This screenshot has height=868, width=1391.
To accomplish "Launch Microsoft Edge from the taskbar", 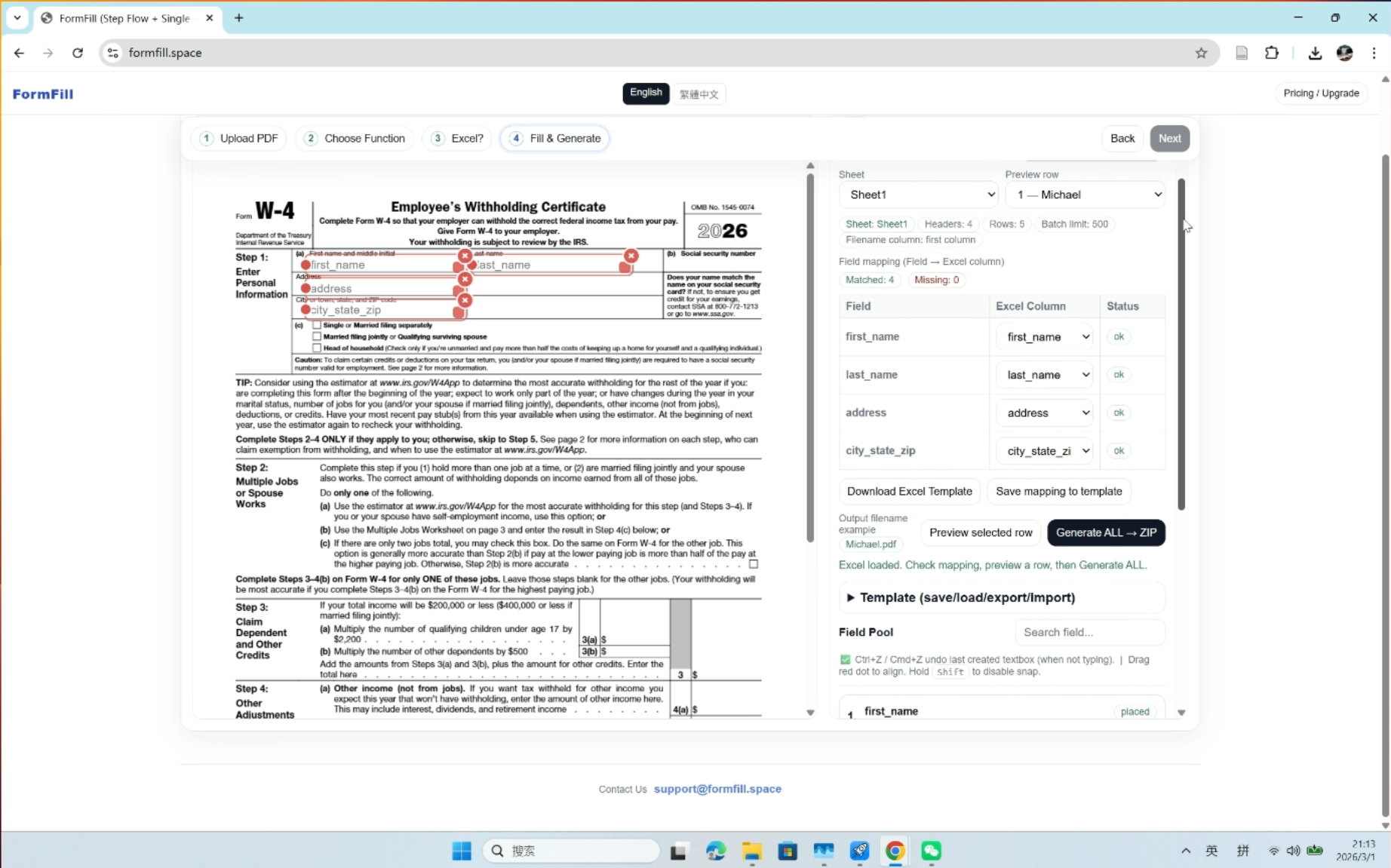I will pos(714,851).
